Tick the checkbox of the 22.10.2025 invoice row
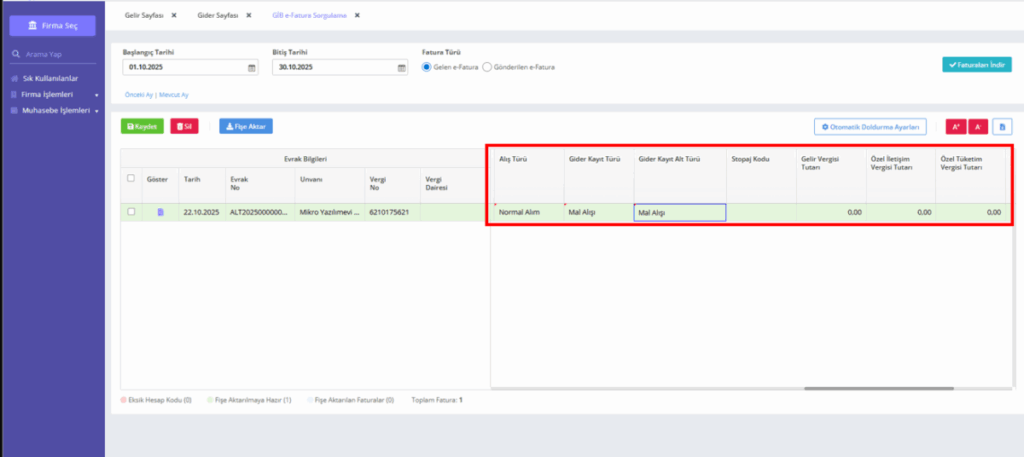This screenshot has height=457, width=1024. pyautogui.click(x=131, y=212)
